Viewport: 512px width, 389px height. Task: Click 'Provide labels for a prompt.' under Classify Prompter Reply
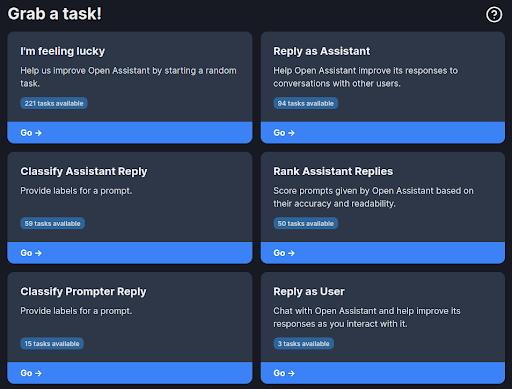[x=76, y=311]
